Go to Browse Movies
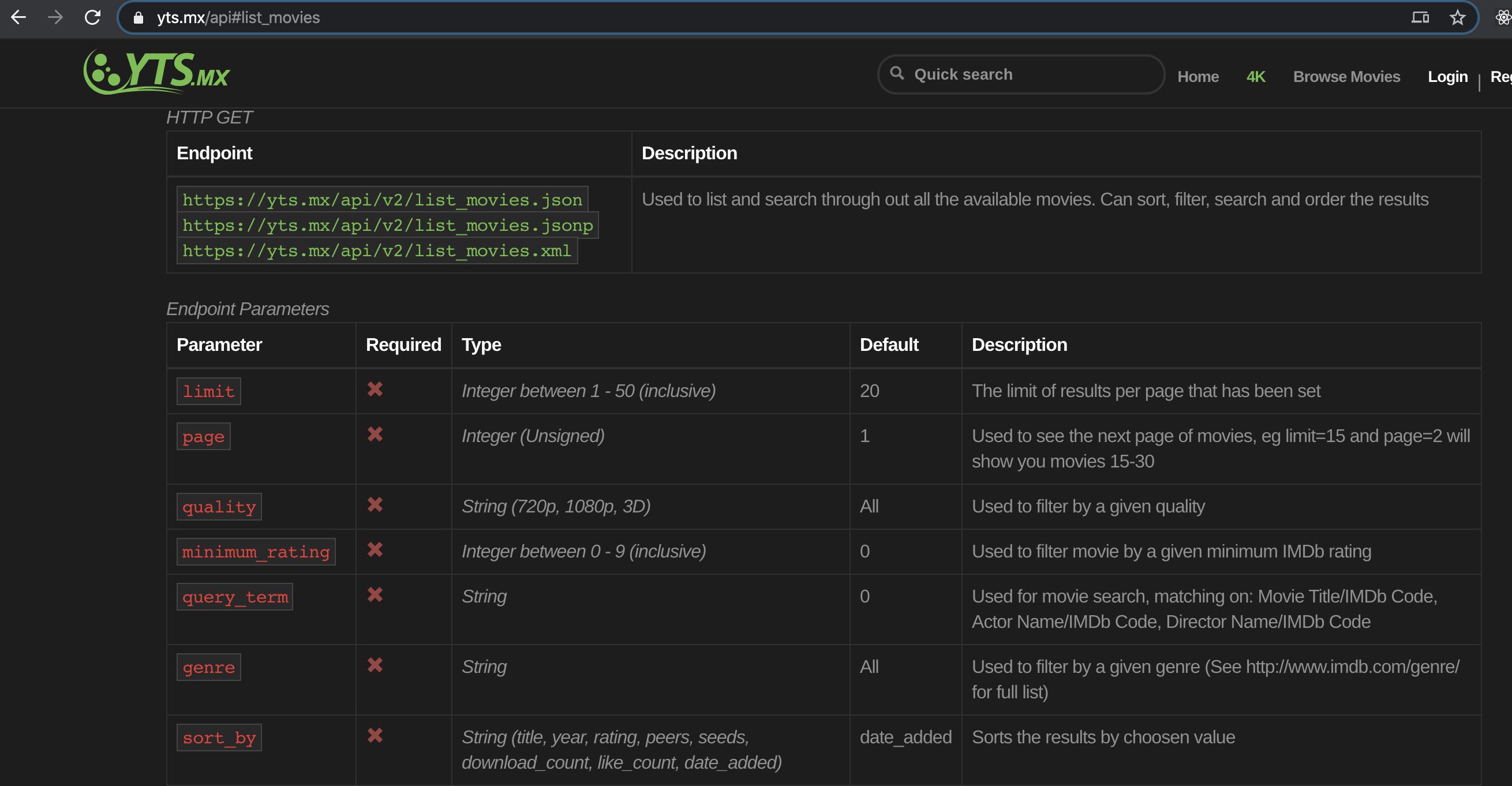Viewport: 1512px width, 786px height. click(1346, 77)
